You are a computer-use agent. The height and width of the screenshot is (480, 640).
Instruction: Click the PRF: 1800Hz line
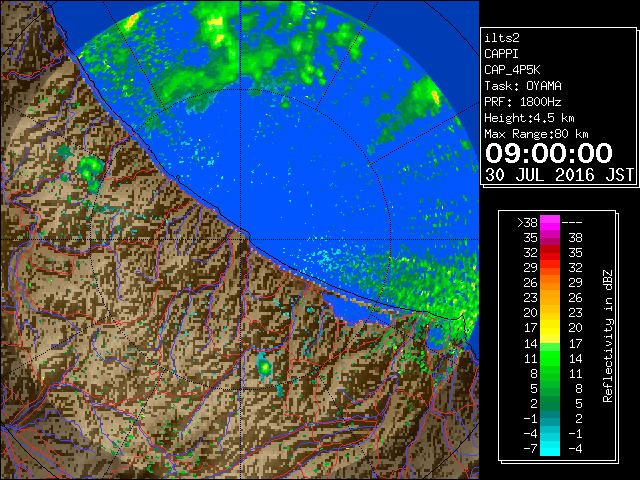click(x=523, y=102)
